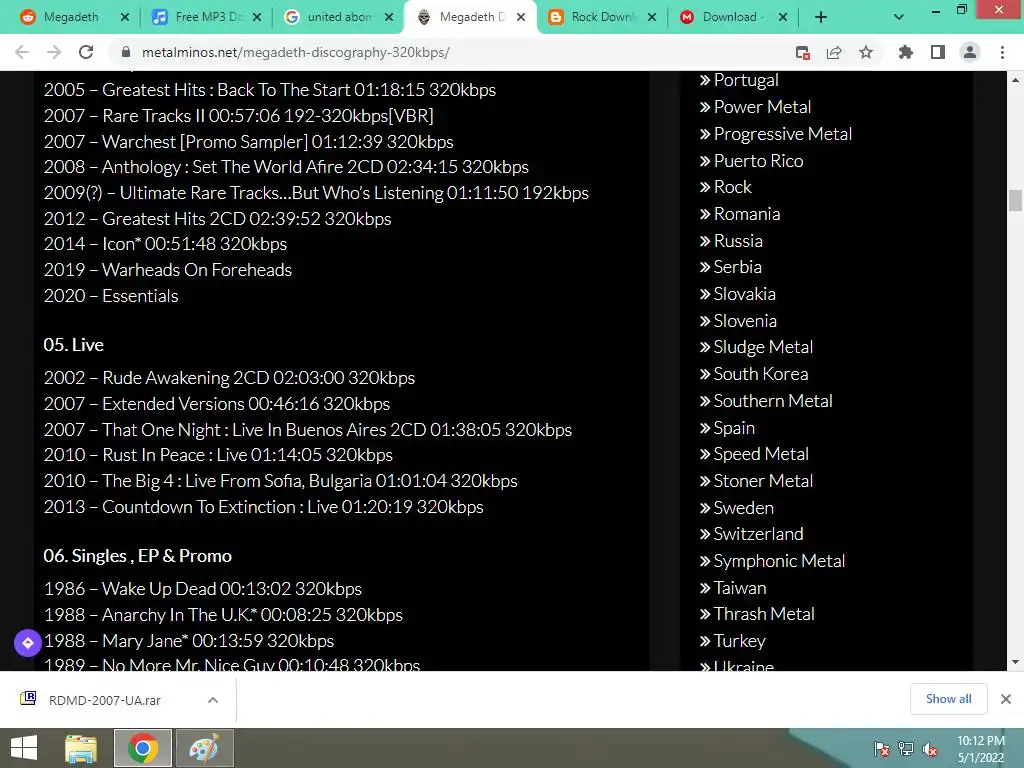This screenshot has width=1024, height=768.
Task: Open the Symphonic Metal category link
Action: [779, 561]
